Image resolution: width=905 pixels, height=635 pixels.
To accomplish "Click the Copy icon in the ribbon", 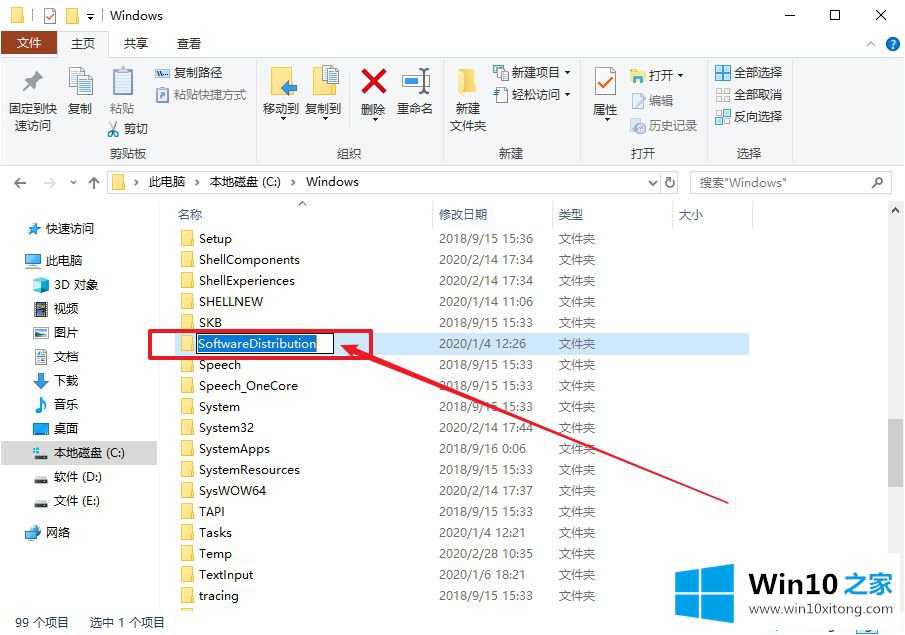I will pos(80,81).
